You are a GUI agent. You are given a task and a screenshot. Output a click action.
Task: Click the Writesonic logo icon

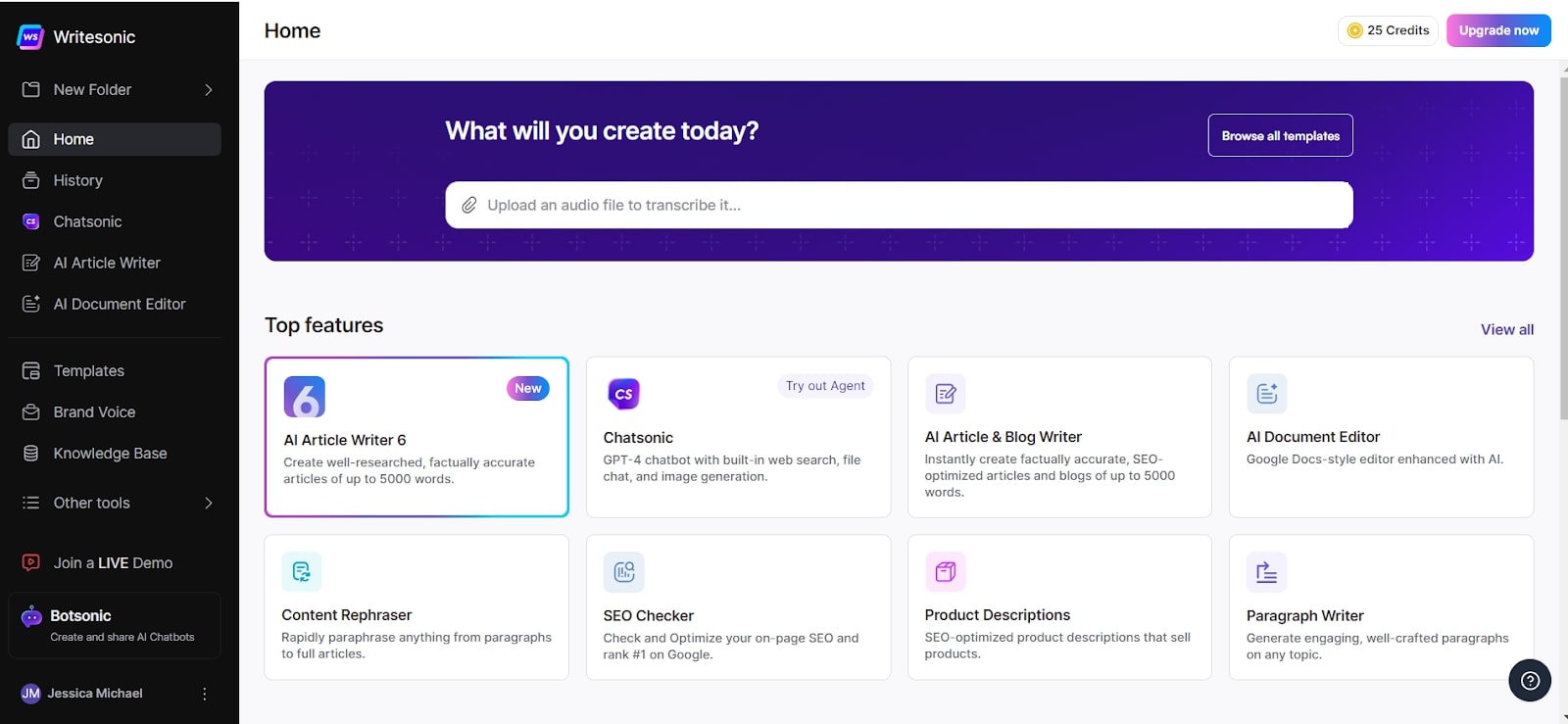(x=30, y=37)
